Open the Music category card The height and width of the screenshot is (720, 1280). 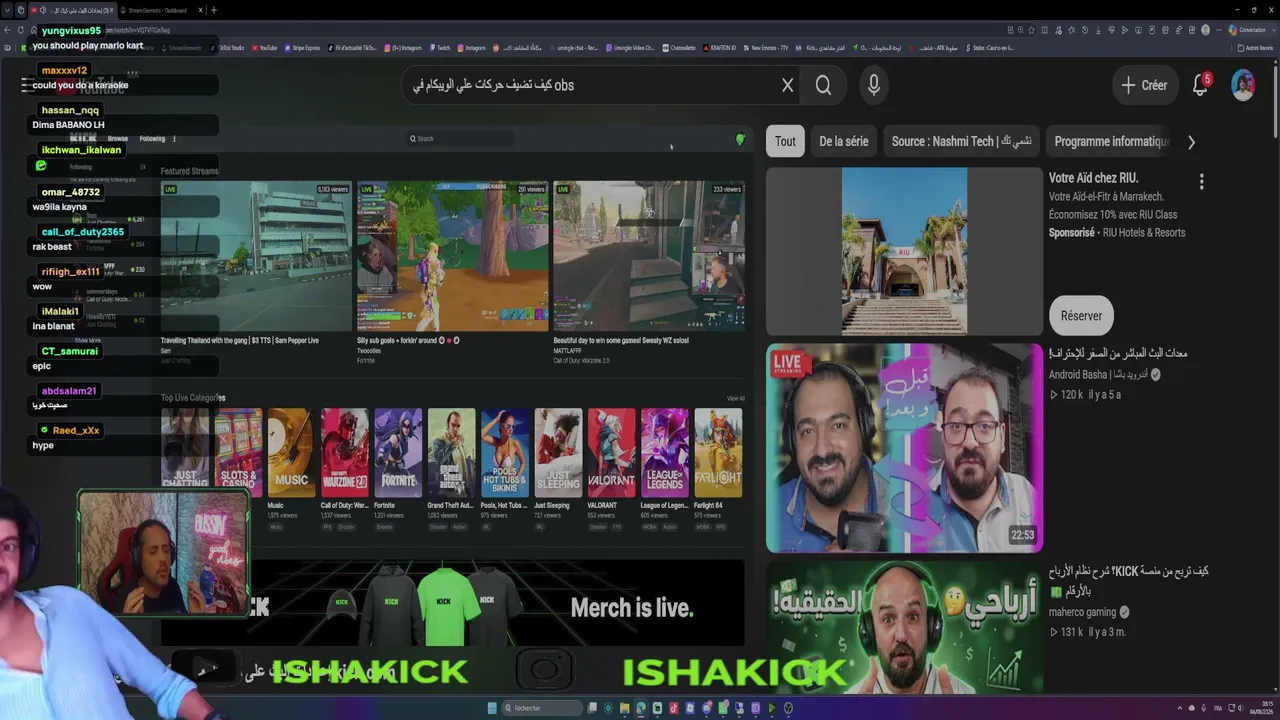[x=291, y=453]
